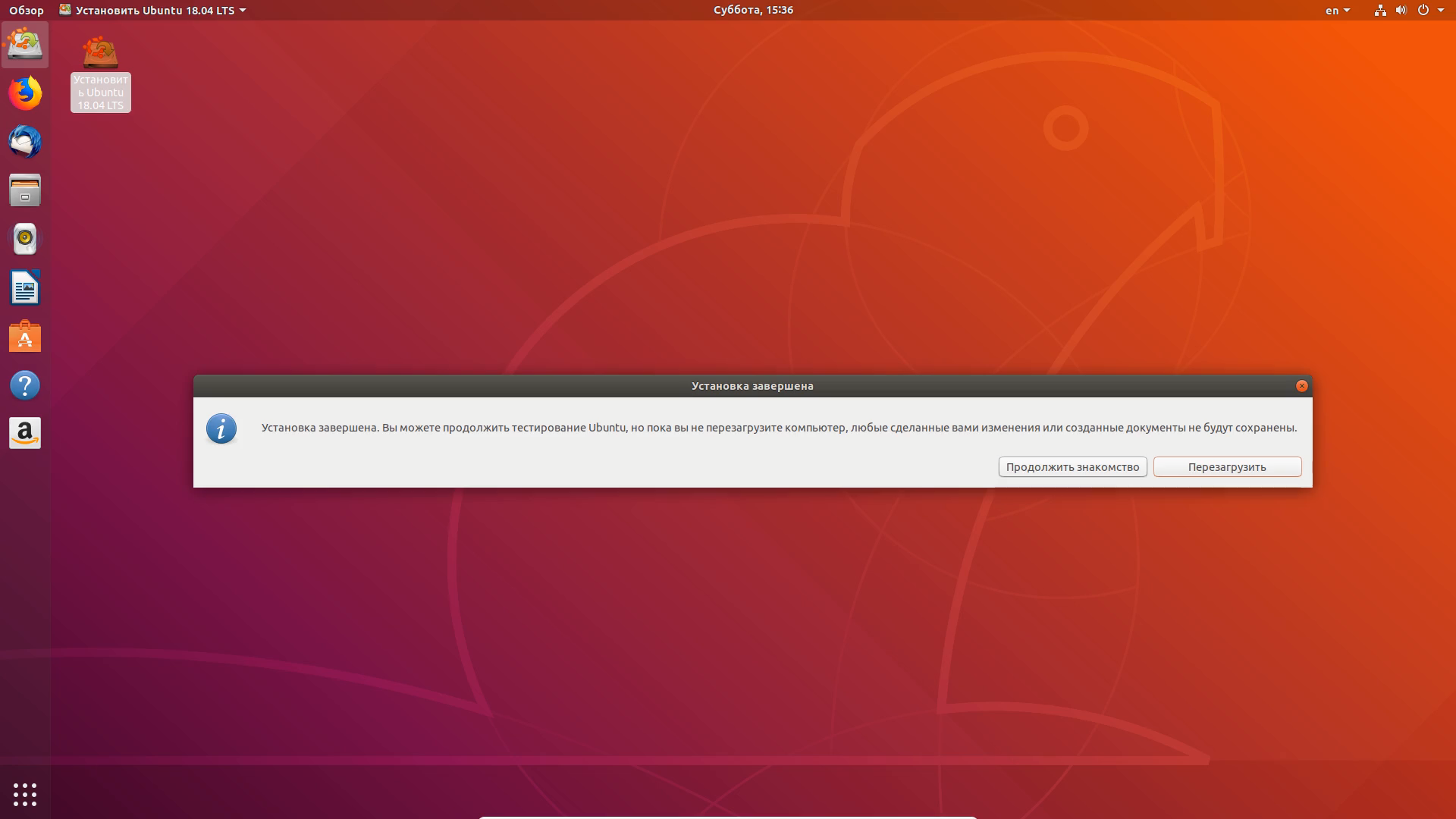Show applications grid button
This screenshot has width=1456, height=819.
point(25,794)
